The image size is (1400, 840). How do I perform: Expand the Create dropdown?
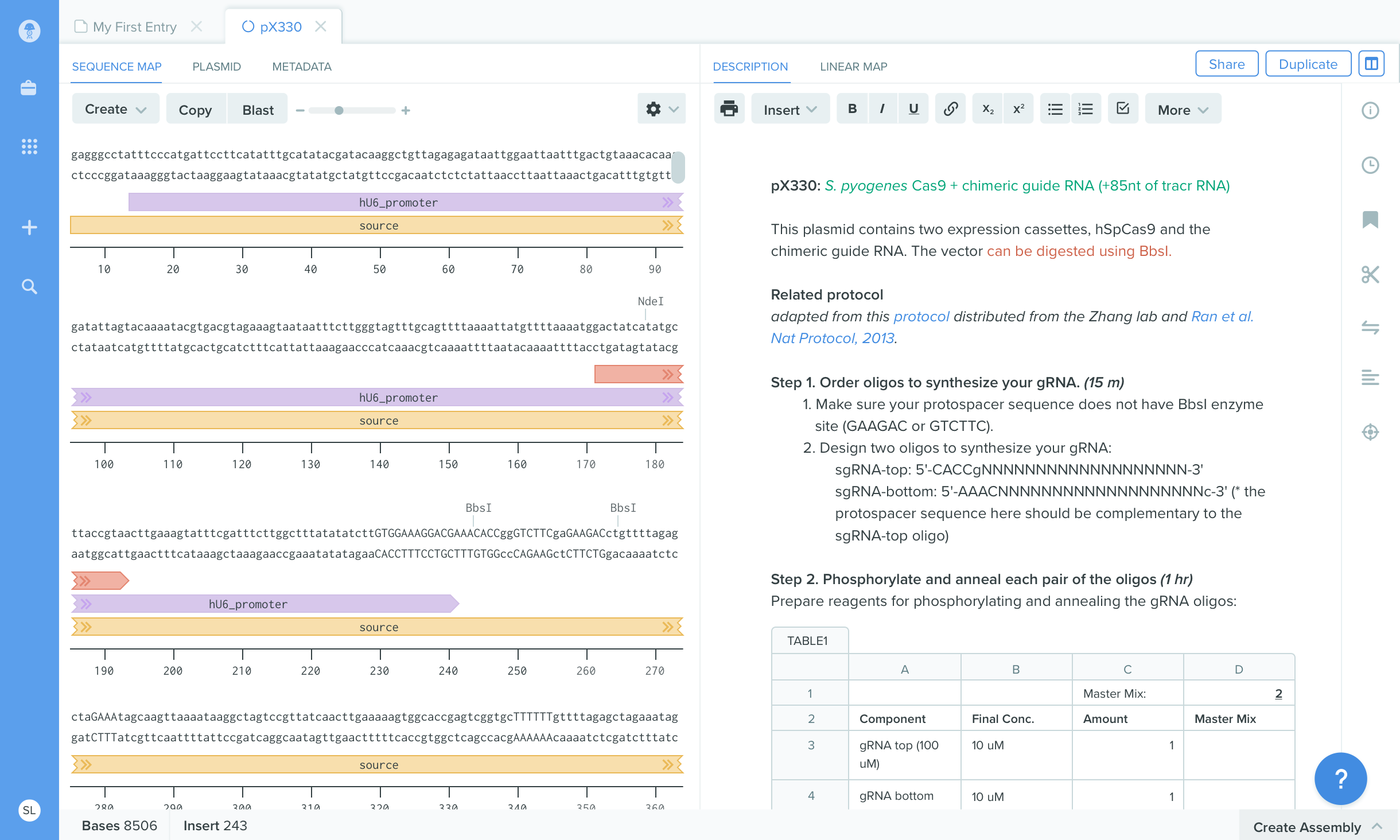point(115,109)
